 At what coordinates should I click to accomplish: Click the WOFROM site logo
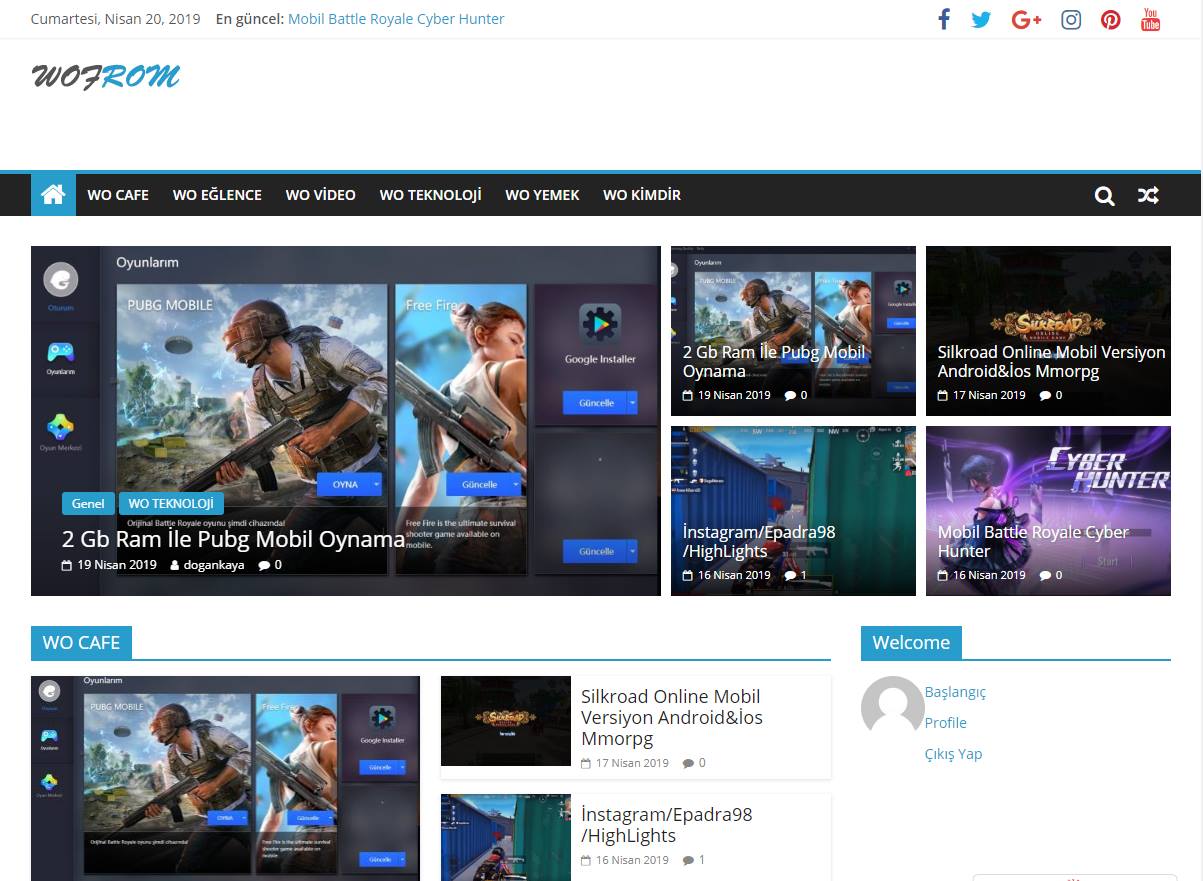coord(106,76)
